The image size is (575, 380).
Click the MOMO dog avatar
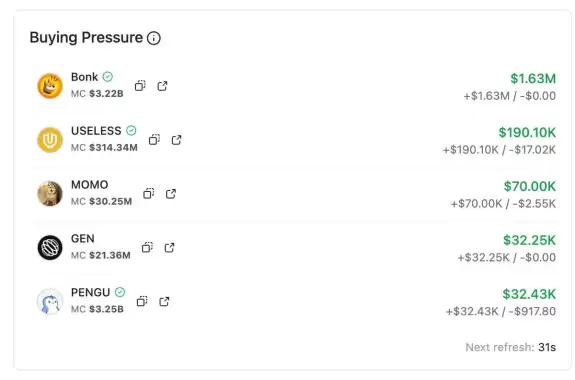50,194
